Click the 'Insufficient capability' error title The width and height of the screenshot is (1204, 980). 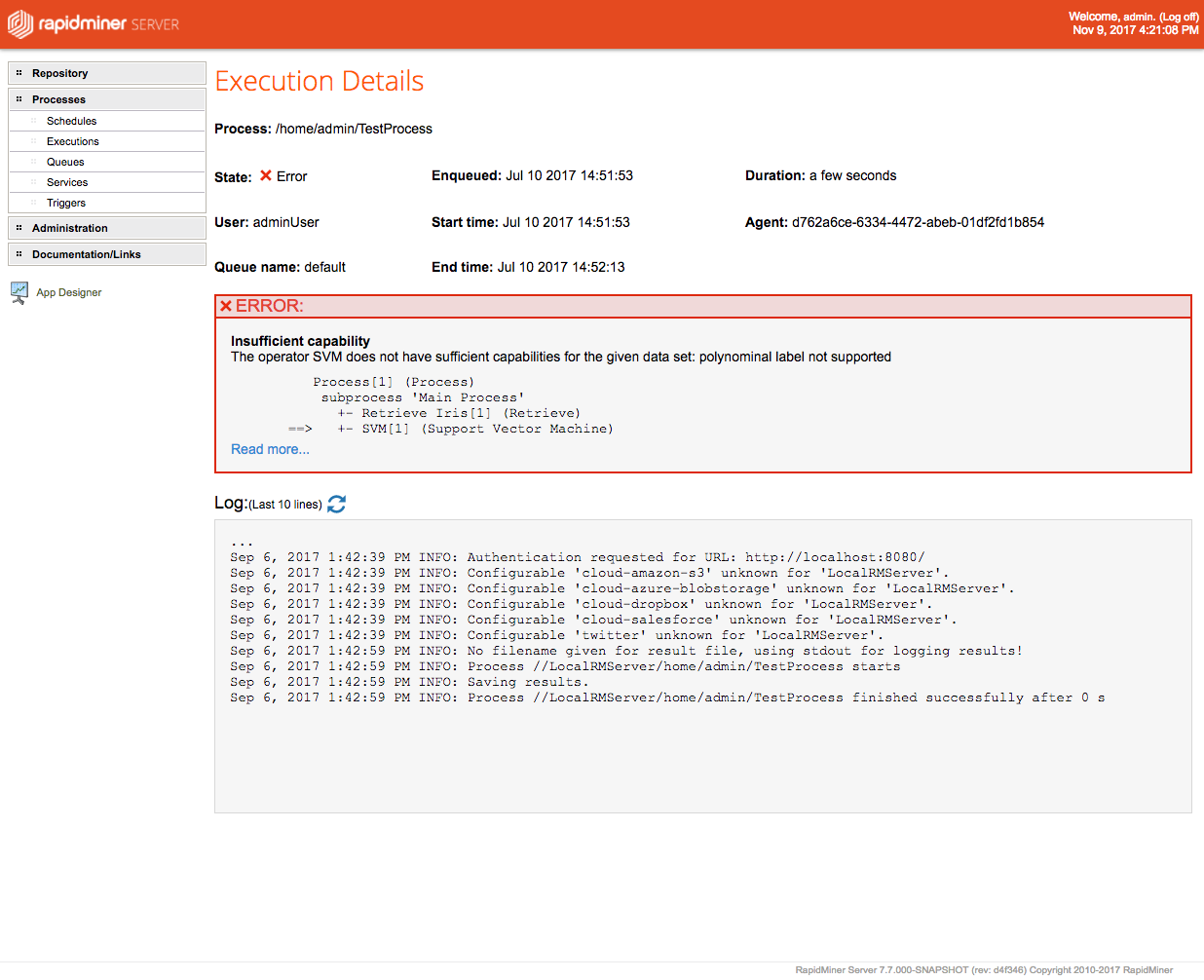[x=300, y=341]
